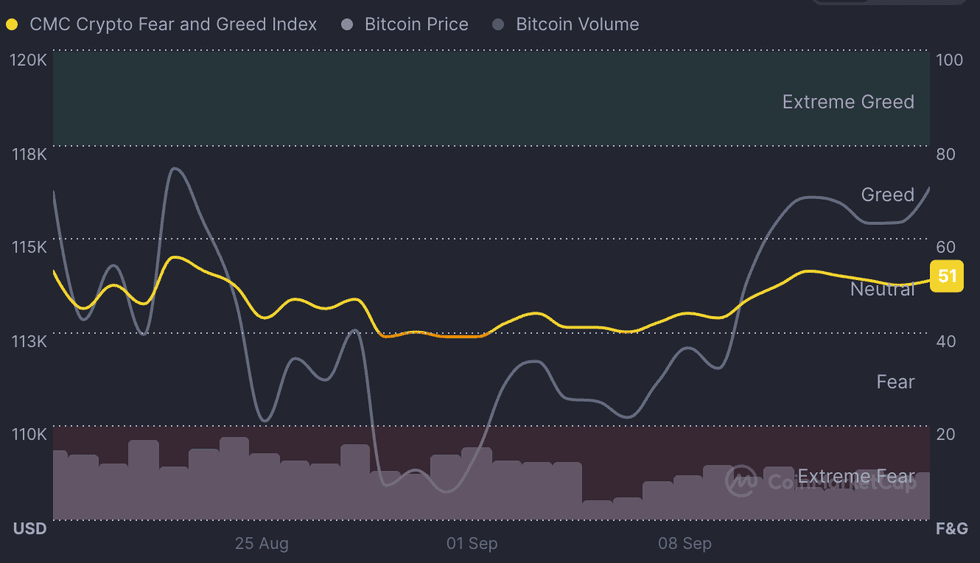Toggle the Bitcoin Volume series label
This screenshot has height=563, width=980.
[577, 24]
